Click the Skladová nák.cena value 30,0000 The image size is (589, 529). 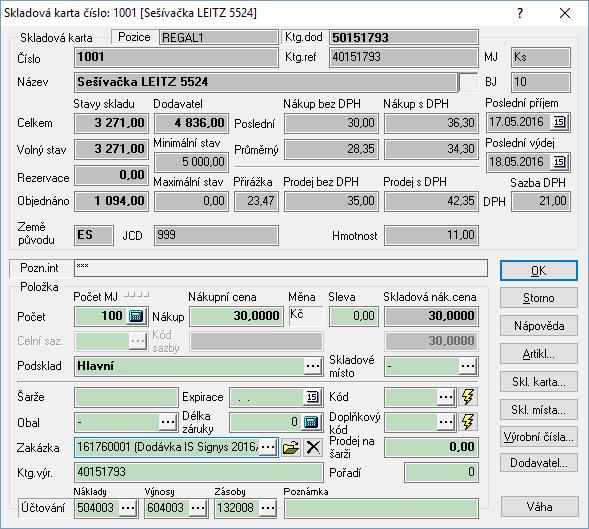click(431, 316)
